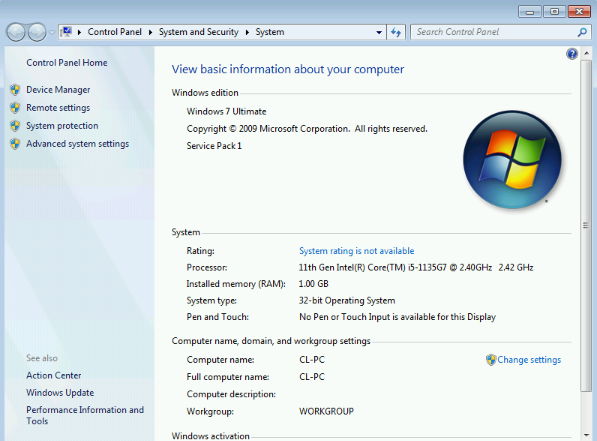The width and height of the screenshot is (597, 441).
Task: Open Performance Information and Tools
Action: pos(85,415)
